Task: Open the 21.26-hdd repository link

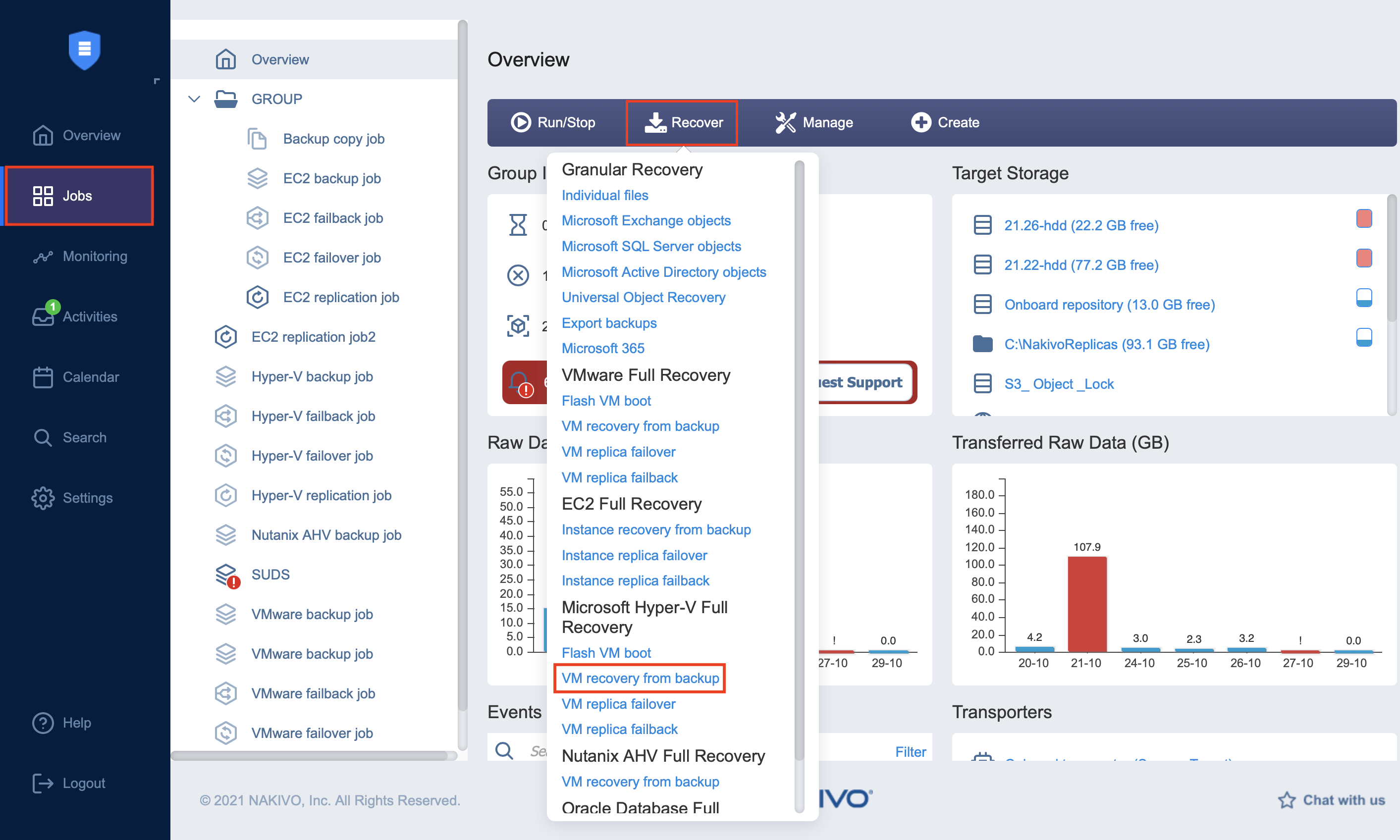Action: pos(1080,225)
